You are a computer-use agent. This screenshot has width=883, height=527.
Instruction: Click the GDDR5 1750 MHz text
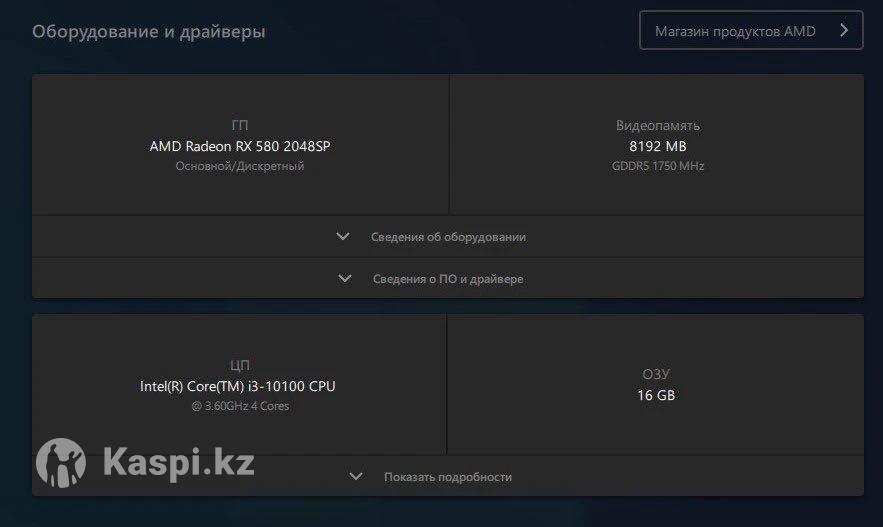coord(658,166)
